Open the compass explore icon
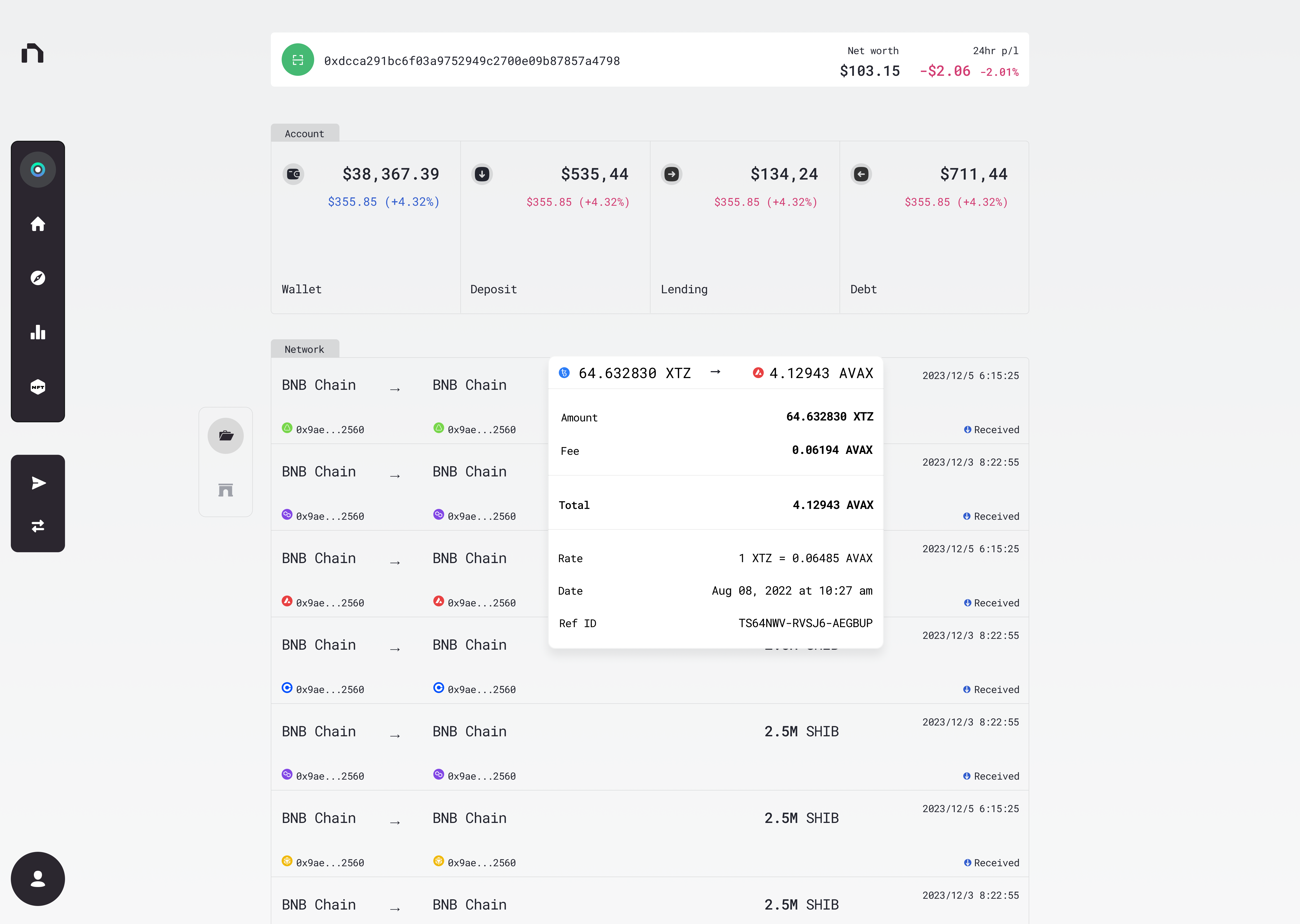Viewport: 1300px width, 924px height. pyautogui.click(x=37, y=278)
